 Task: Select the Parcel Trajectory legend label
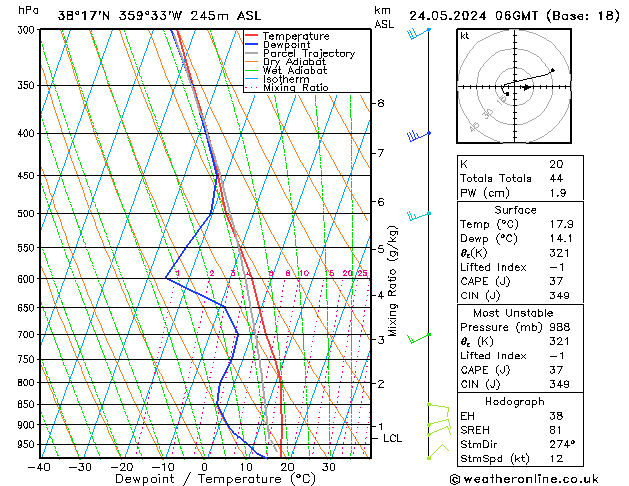[x=309, y=53]
